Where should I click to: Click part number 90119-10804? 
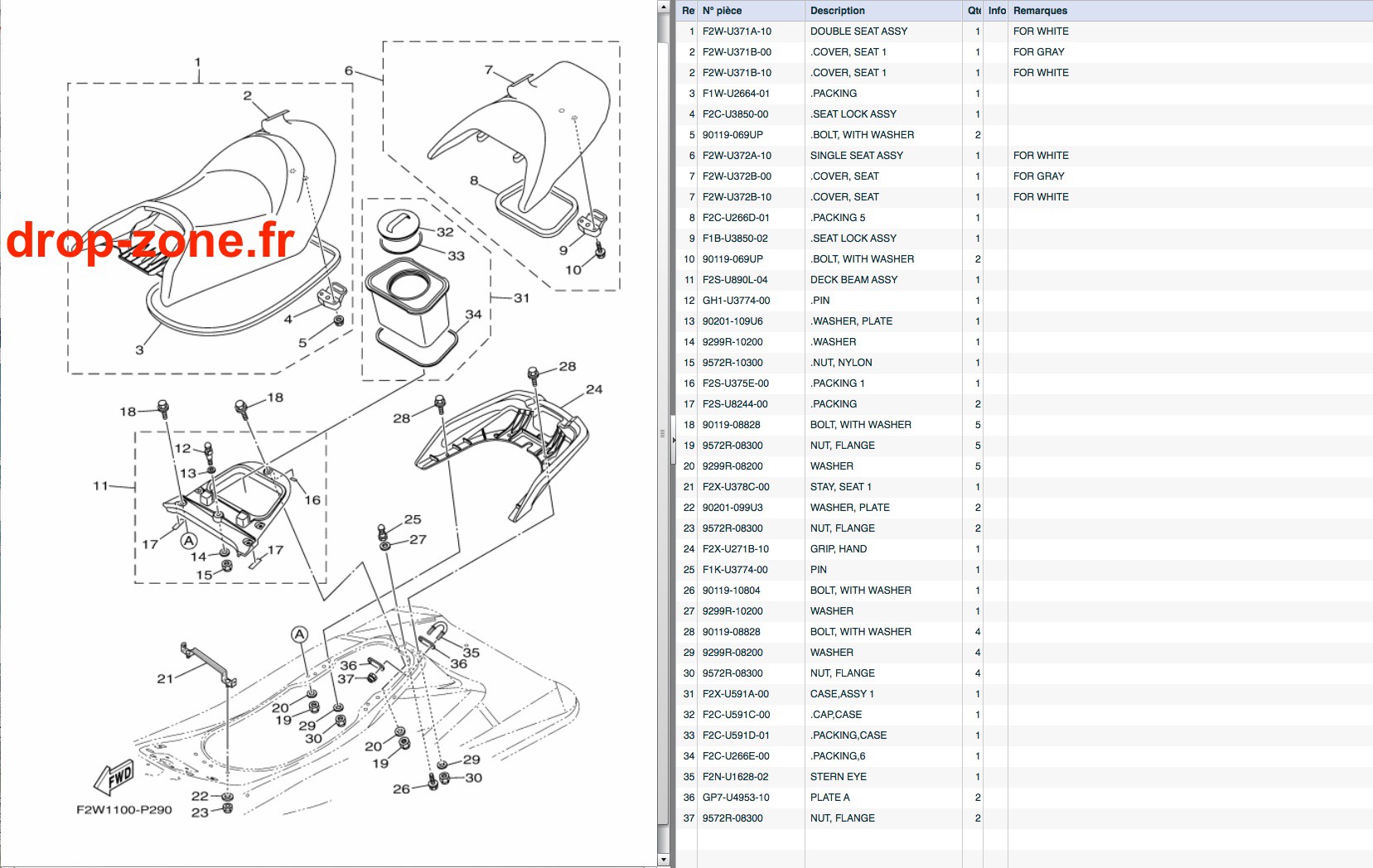pyautogui.click(x=731, y=591)
